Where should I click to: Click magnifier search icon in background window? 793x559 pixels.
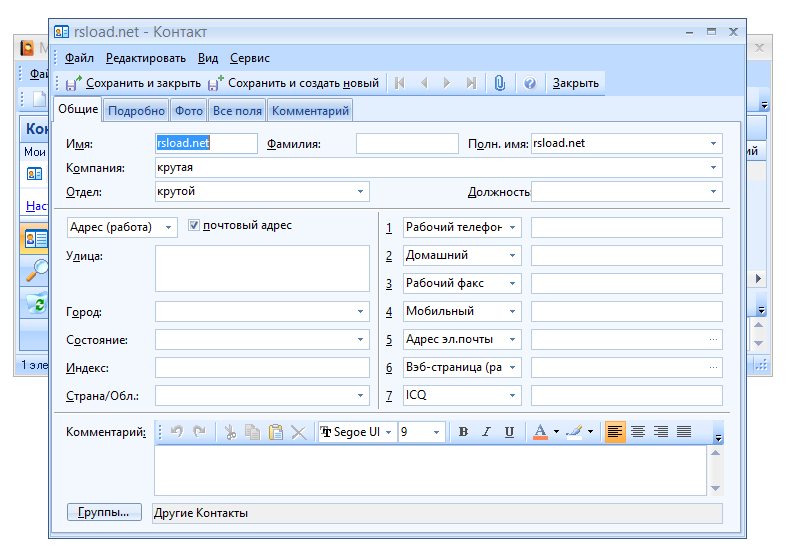tap(36, 270)
